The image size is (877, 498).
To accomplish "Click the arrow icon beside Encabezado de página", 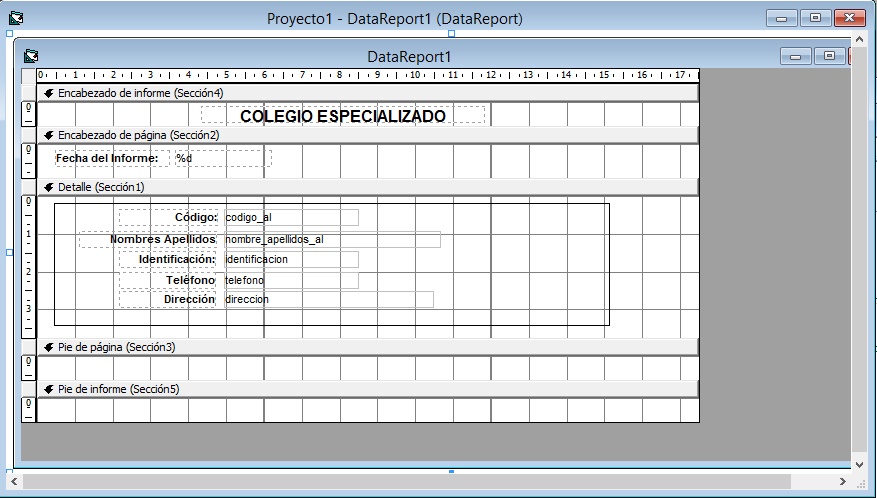I will pos(48,135).
